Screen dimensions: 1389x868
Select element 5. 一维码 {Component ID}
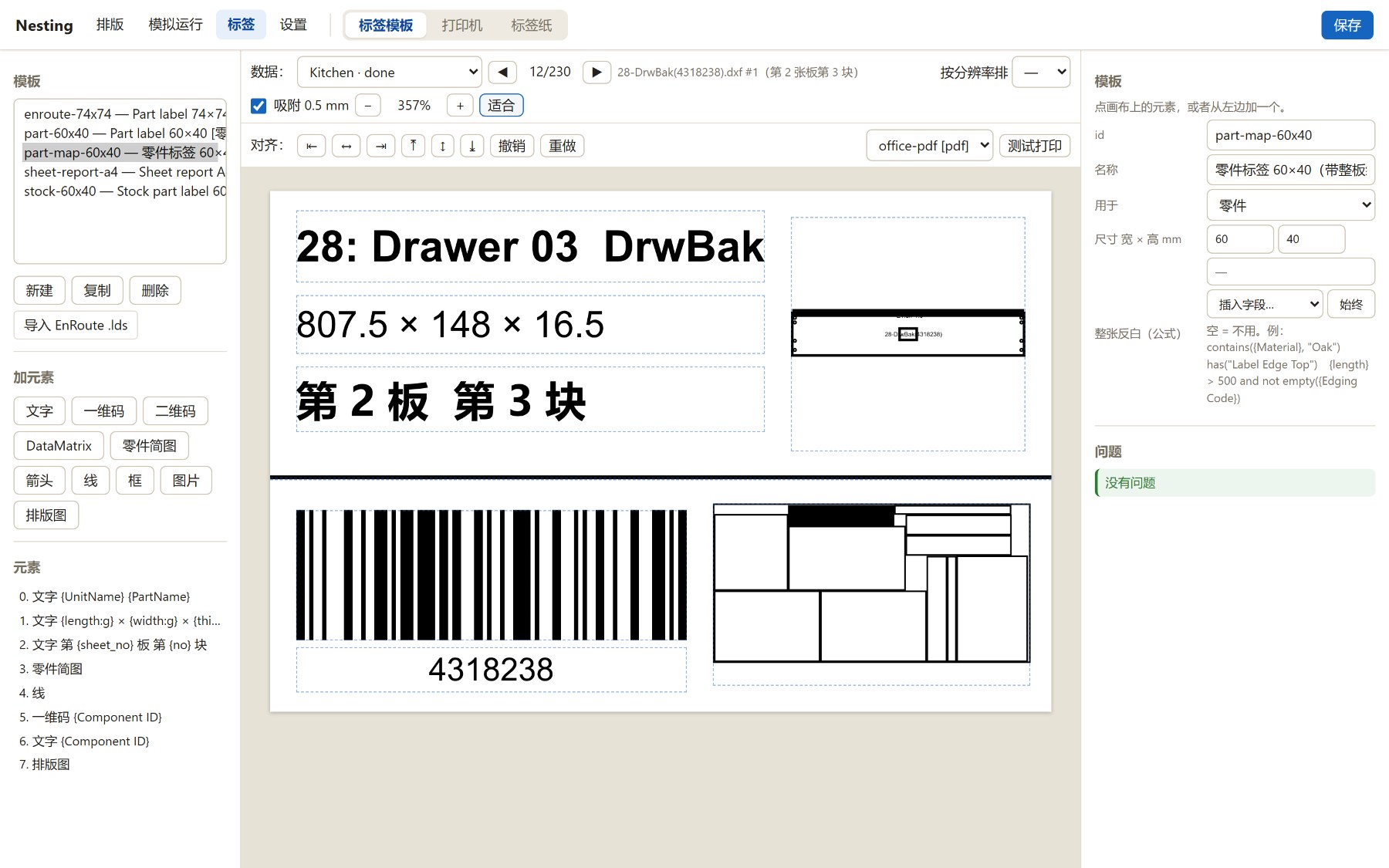120,717
